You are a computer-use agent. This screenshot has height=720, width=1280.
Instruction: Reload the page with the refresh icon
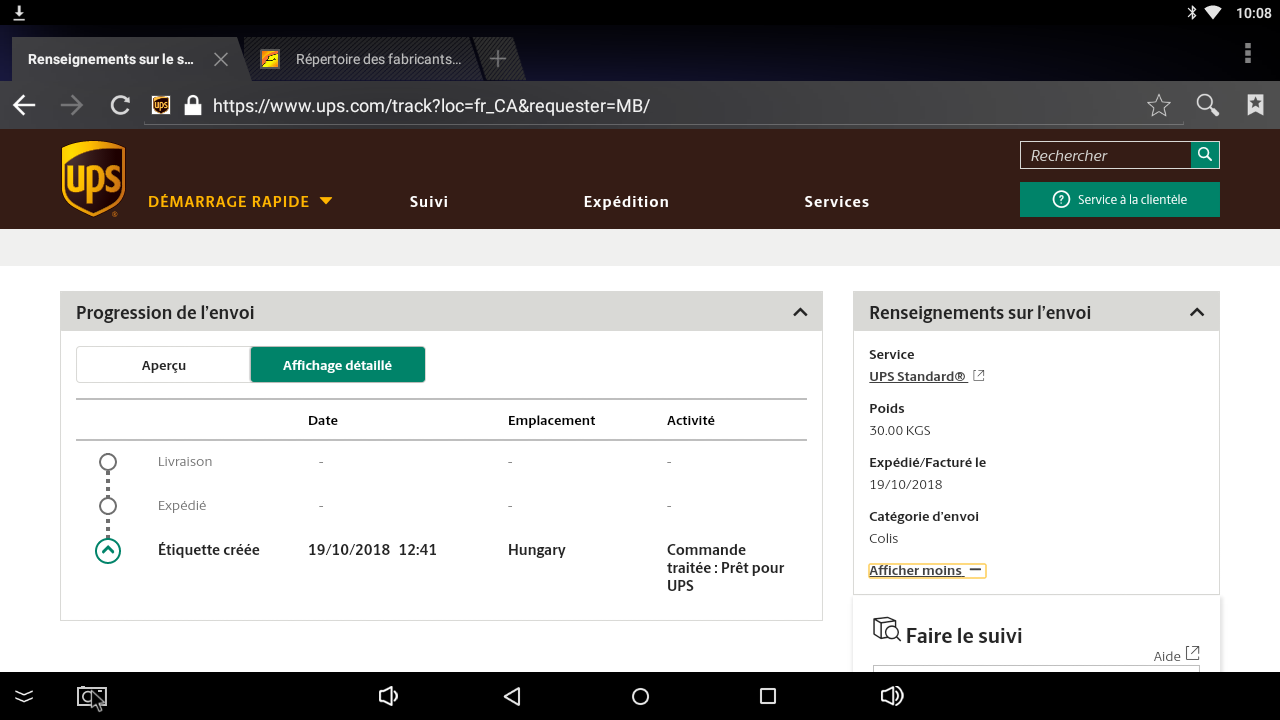tap(120, 105)
